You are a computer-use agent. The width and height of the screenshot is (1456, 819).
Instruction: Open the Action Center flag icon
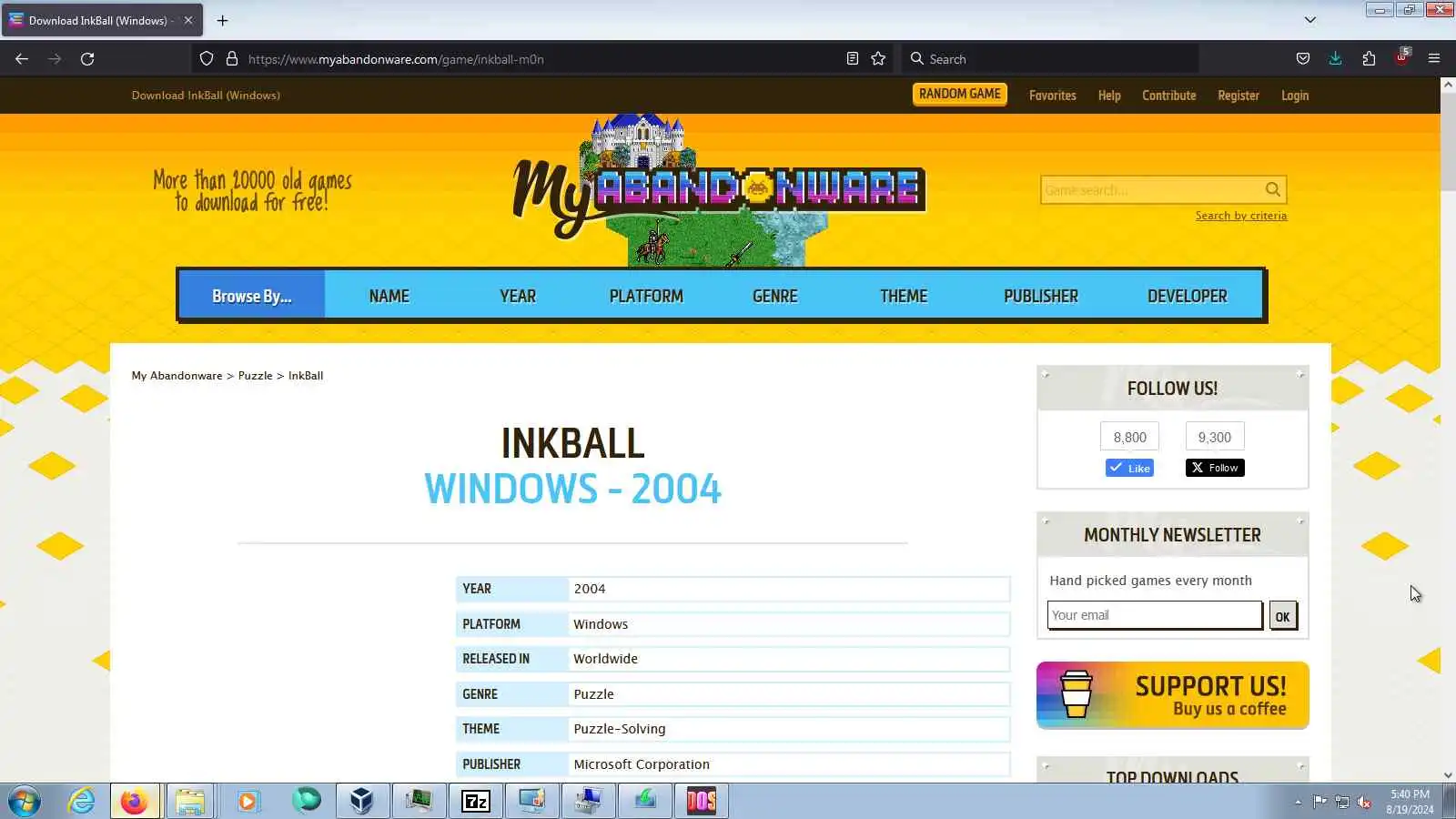[1319, 802]
